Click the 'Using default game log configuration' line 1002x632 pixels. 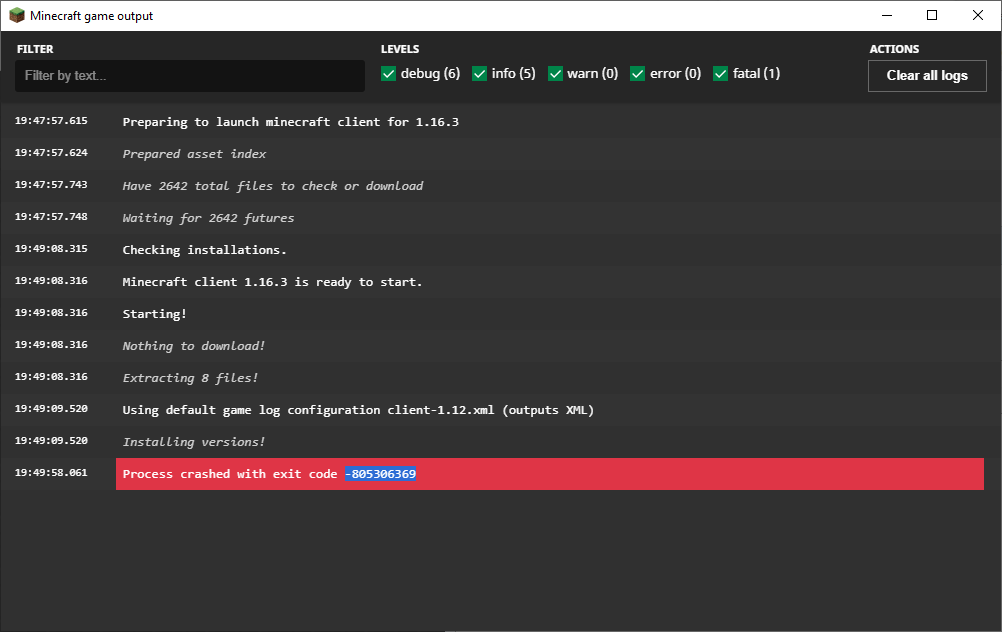(x=358, y=410)
